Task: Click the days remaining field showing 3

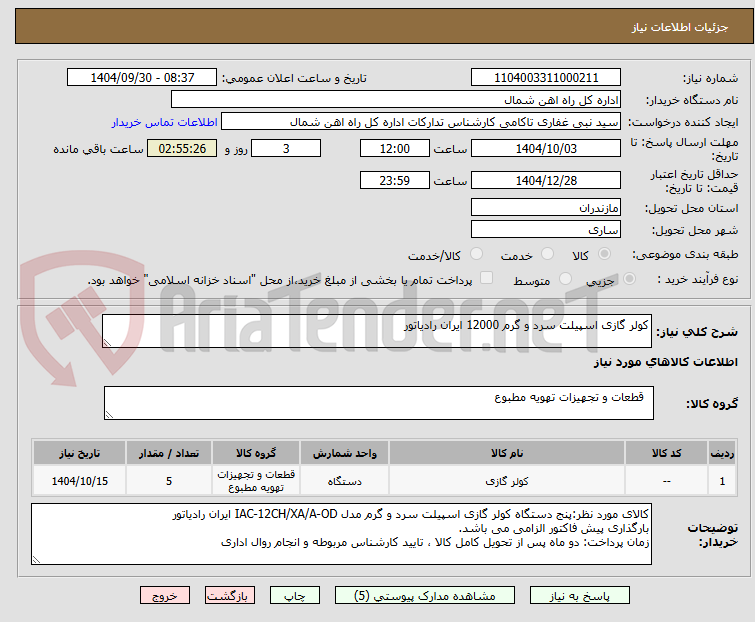Action: (286, 148)
